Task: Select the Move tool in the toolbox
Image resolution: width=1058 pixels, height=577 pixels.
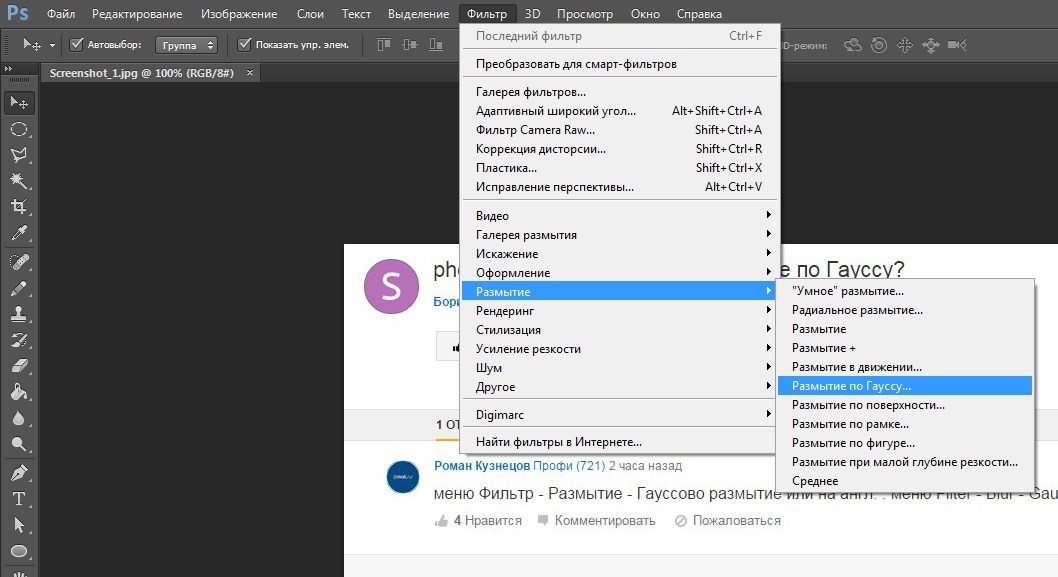Action: click(x=19, y=103)
